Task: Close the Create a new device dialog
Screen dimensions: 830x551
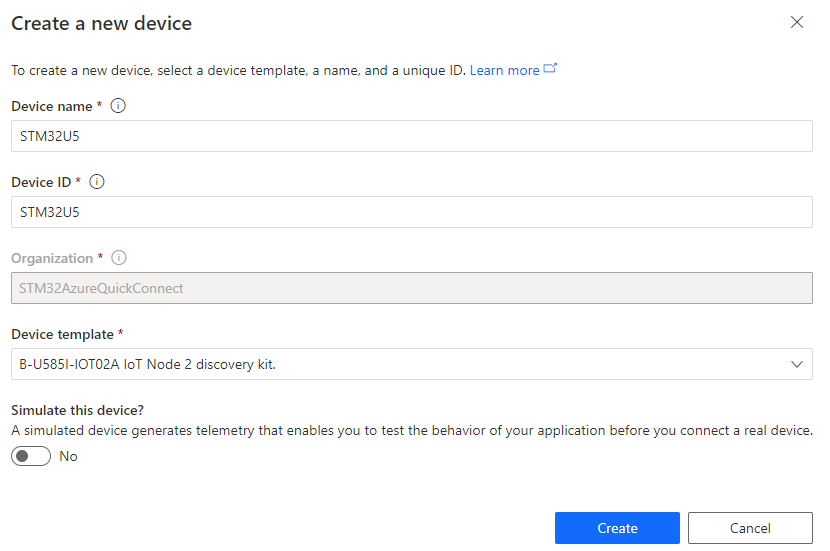Action: [797, 22]
